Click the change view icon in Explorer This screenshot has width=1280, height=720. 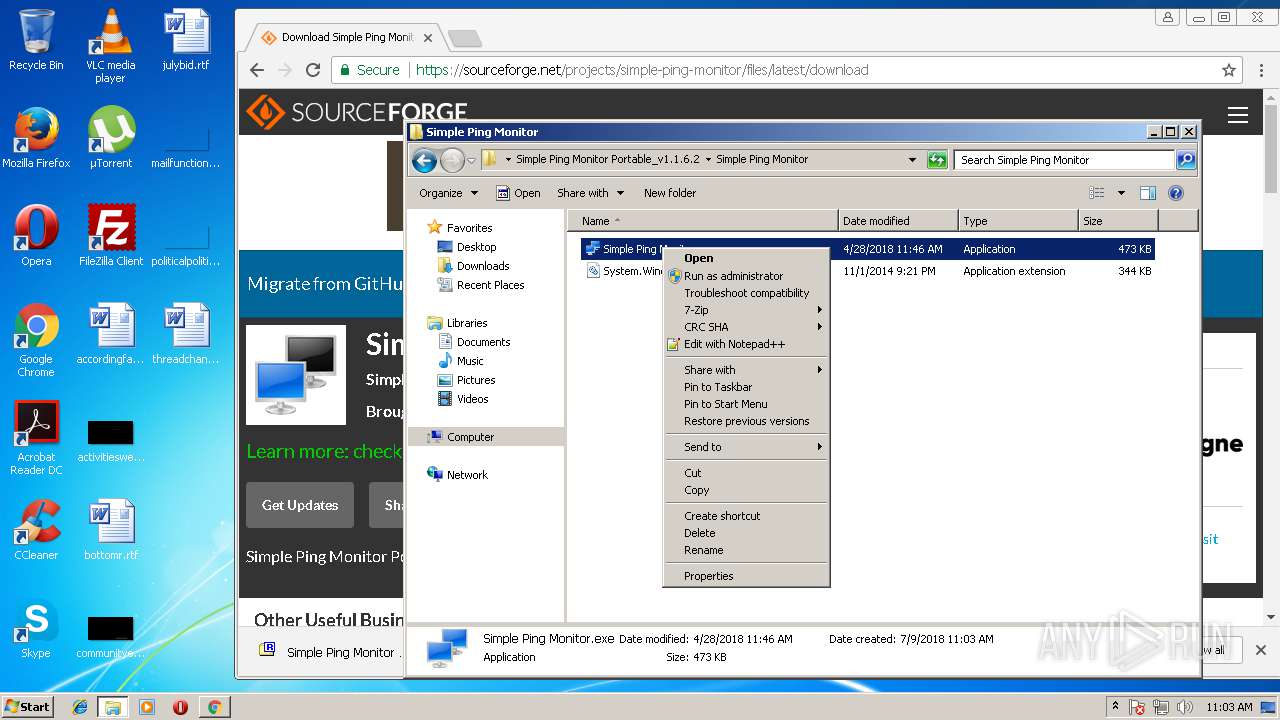click(x=1097, y=193)
